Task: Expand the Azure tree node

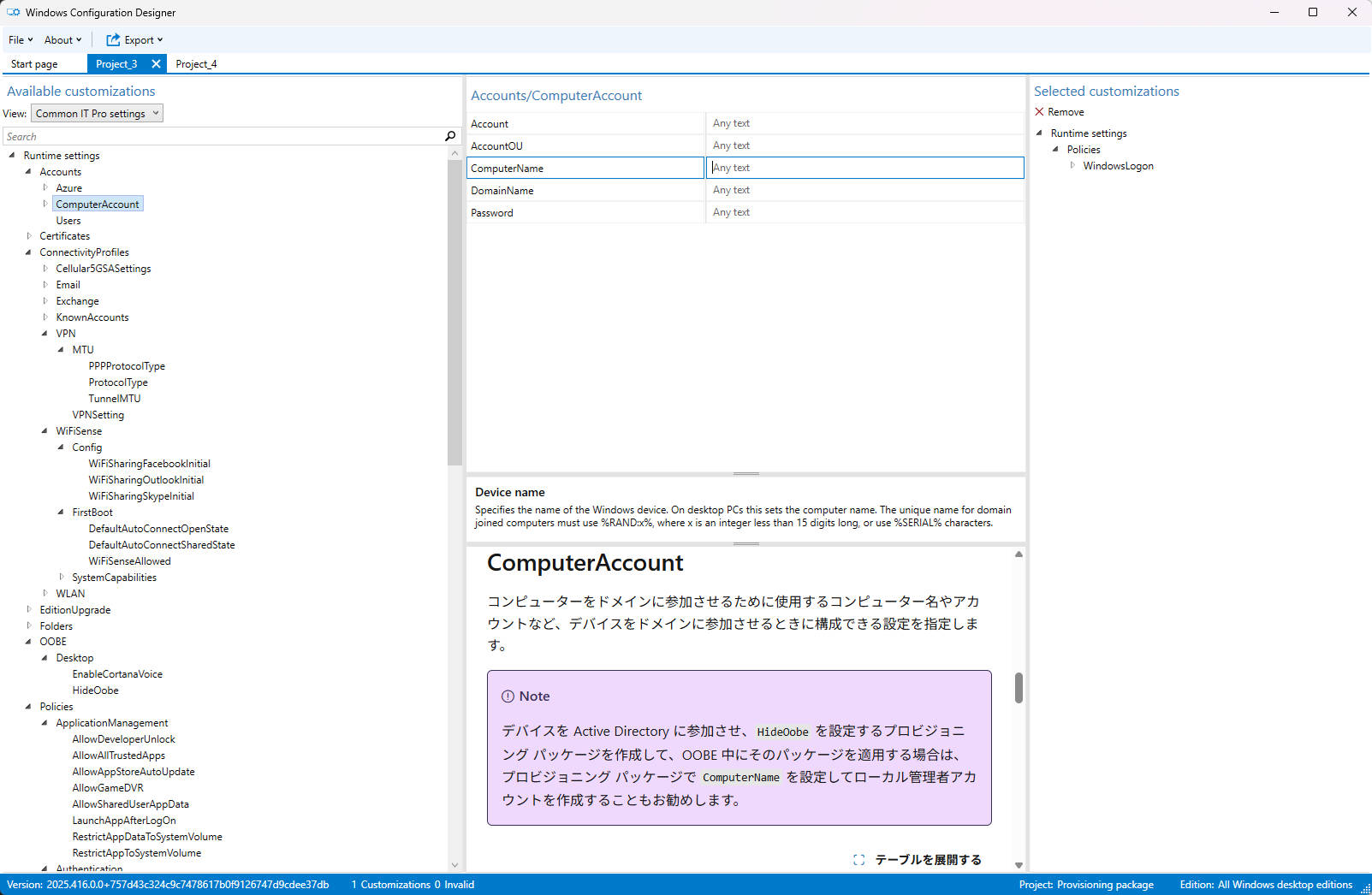Action: tap(45, 187)
